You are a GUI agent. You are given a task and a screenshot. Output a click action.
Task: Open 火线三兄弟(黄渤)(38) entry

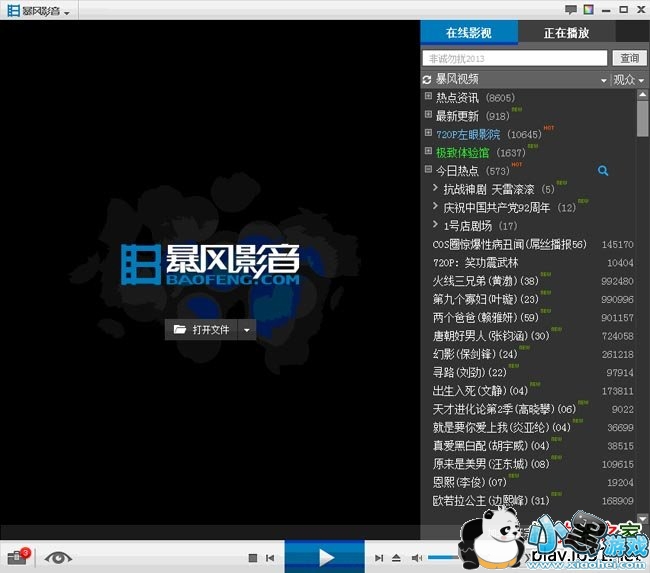(x=532, y=281)
